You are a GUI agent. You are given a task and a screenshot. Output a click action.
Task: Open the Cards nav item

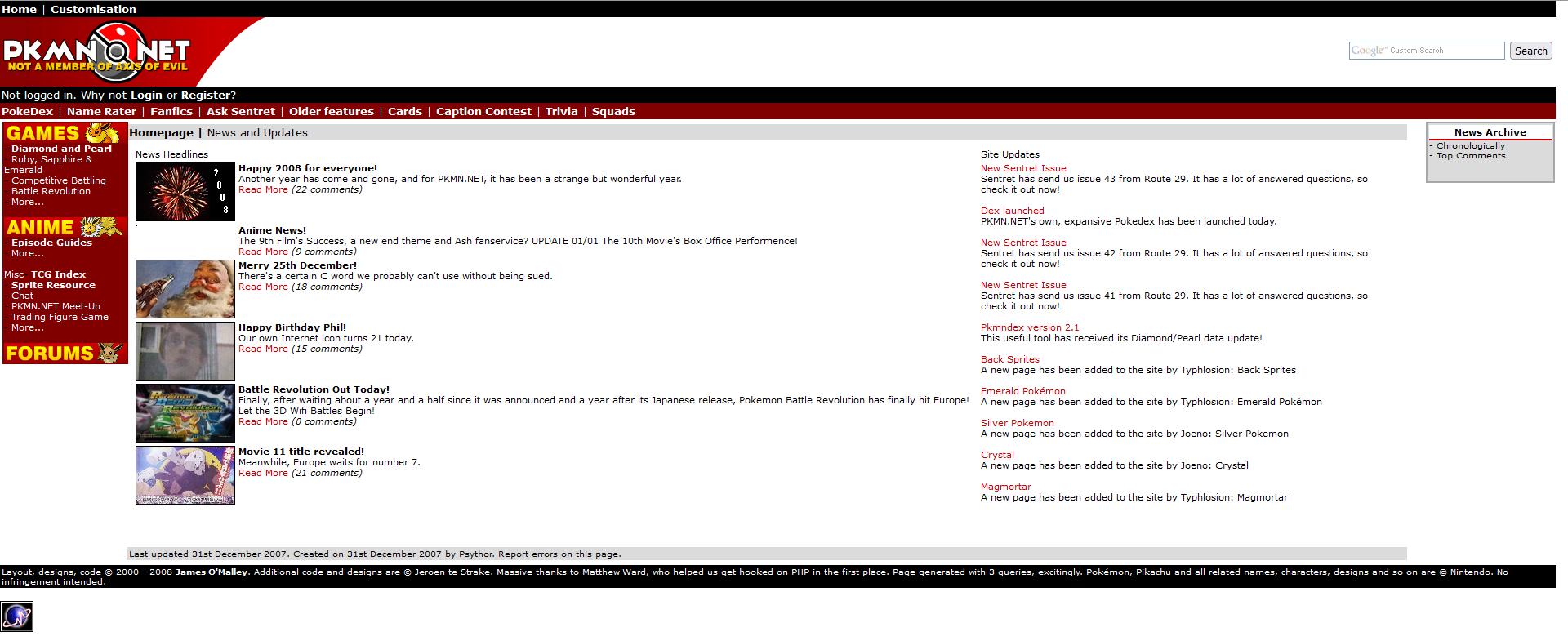405,111
